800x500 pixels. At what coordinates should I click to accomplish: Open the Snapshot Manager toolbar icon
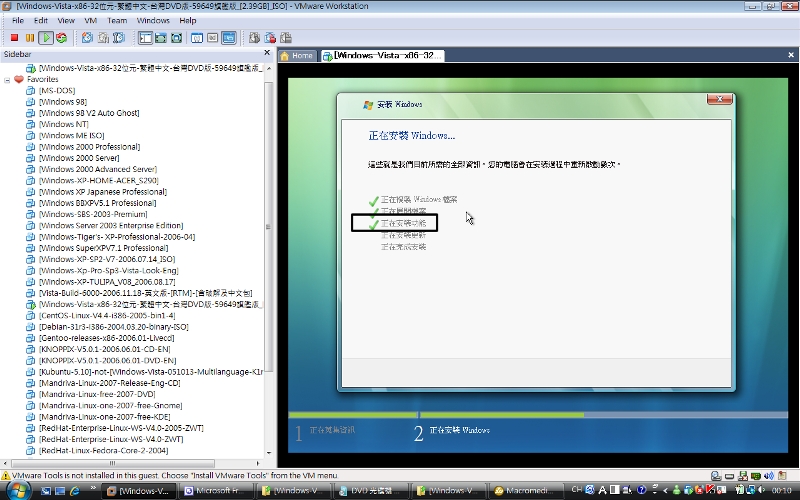coord(118,38)
